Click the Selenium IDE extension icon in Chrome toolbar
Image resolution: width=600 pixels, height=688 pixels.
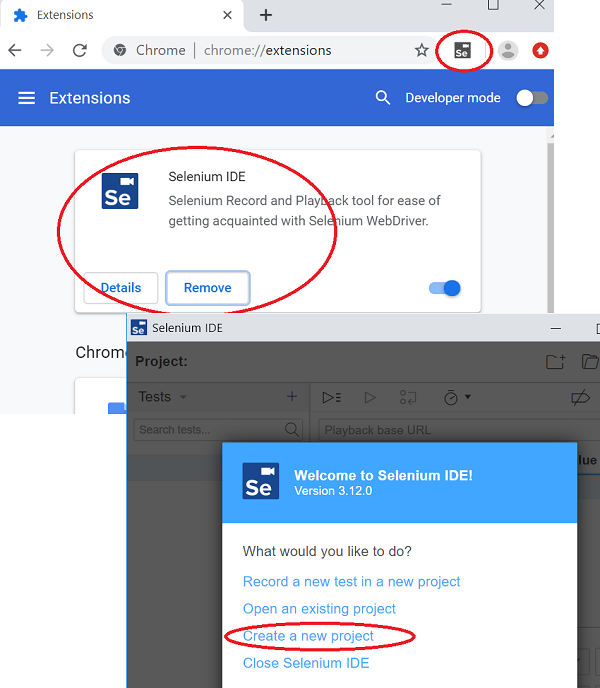462,50
